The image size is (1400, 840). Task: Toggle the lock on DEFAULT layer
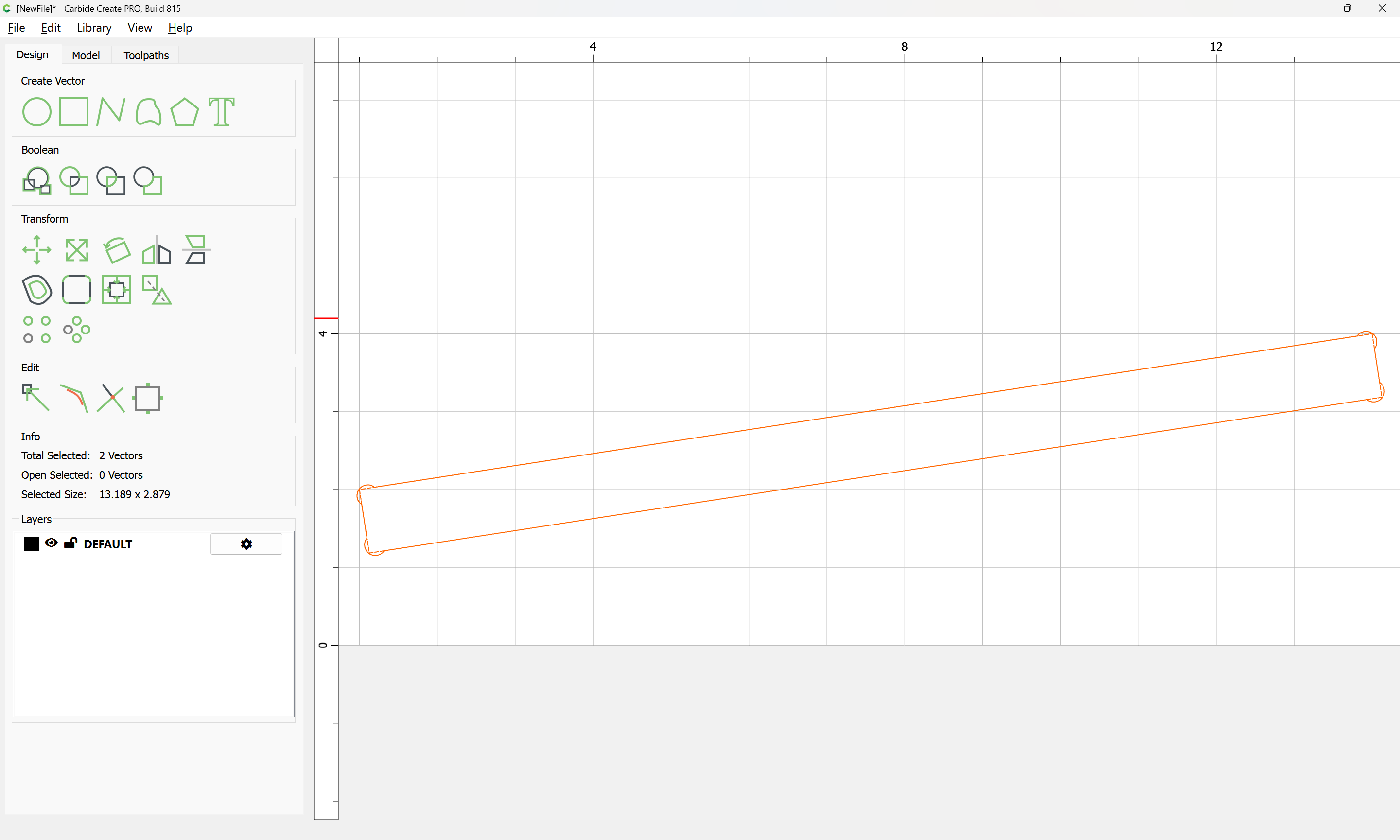[x=71, y=543]
